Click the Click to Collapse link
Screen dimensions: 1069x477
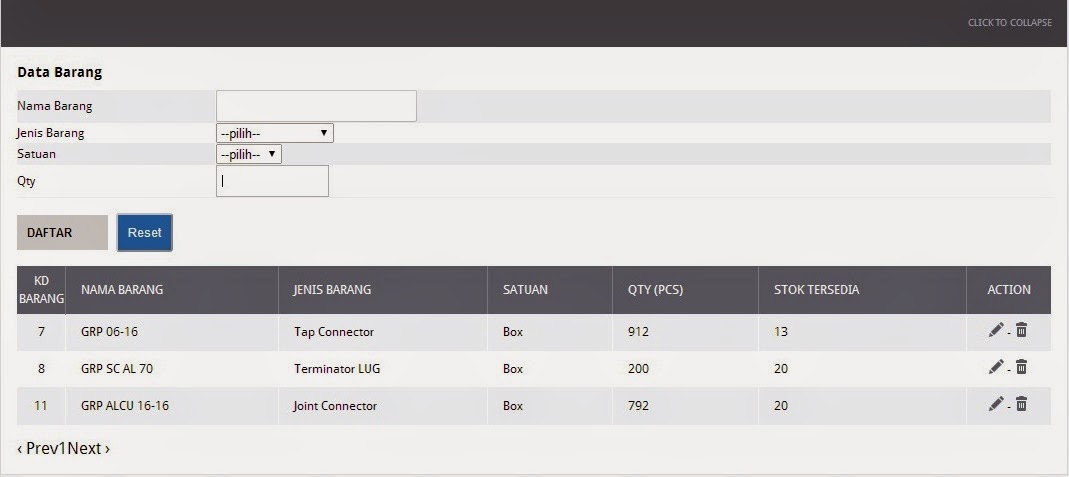pos(1010,23)
